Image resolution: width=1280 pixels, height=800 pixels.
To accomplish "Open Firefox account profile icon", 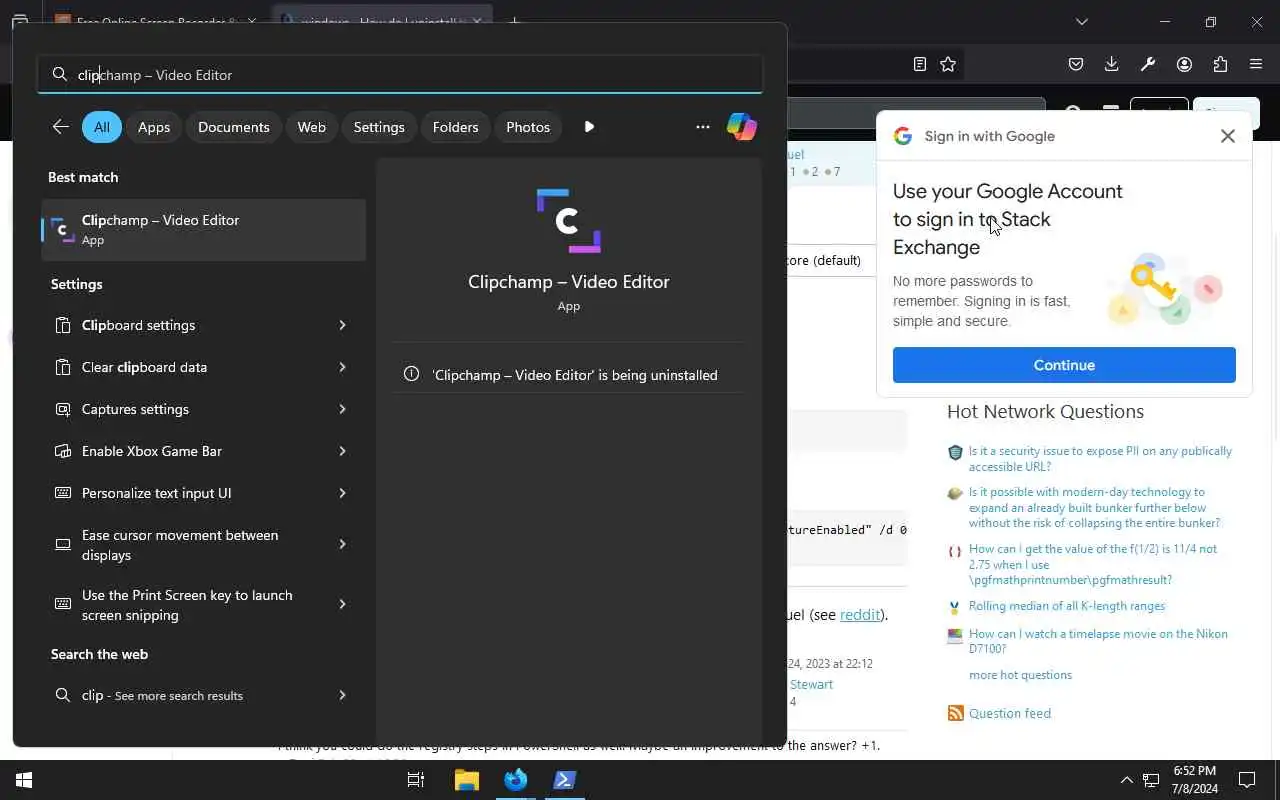I will click(1184, 64).
